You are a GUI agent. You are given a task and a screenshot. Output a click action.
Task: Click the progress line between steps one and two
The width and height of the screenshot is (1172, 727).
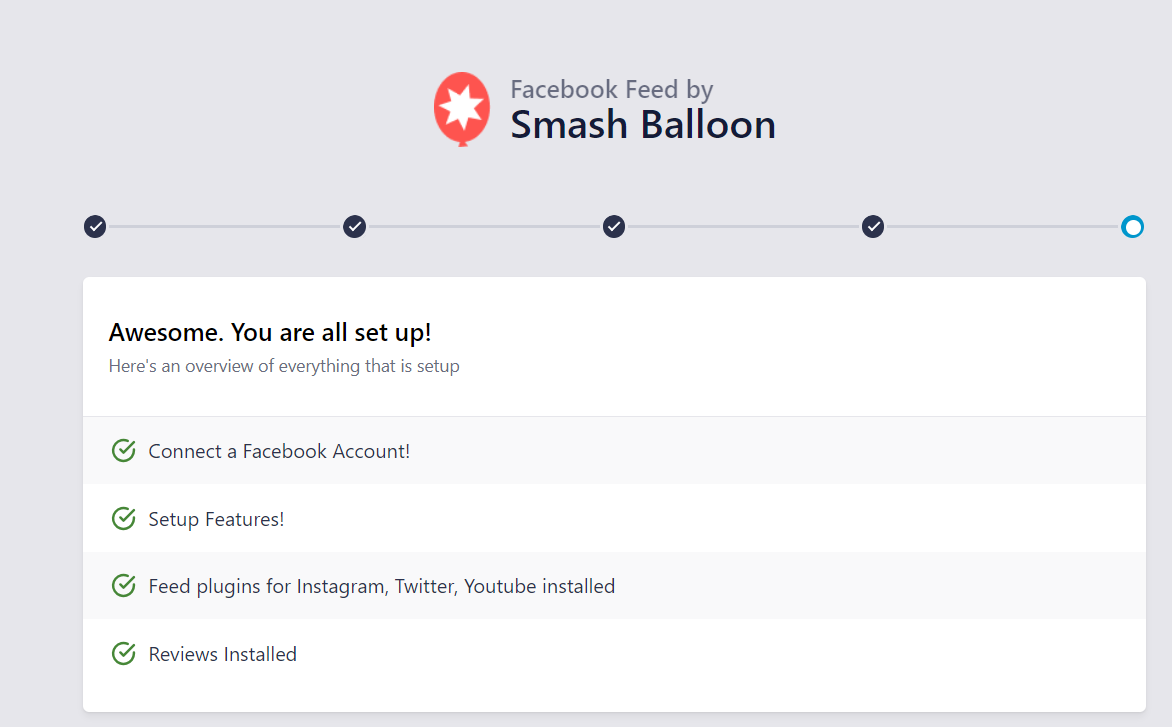[225, 227]
